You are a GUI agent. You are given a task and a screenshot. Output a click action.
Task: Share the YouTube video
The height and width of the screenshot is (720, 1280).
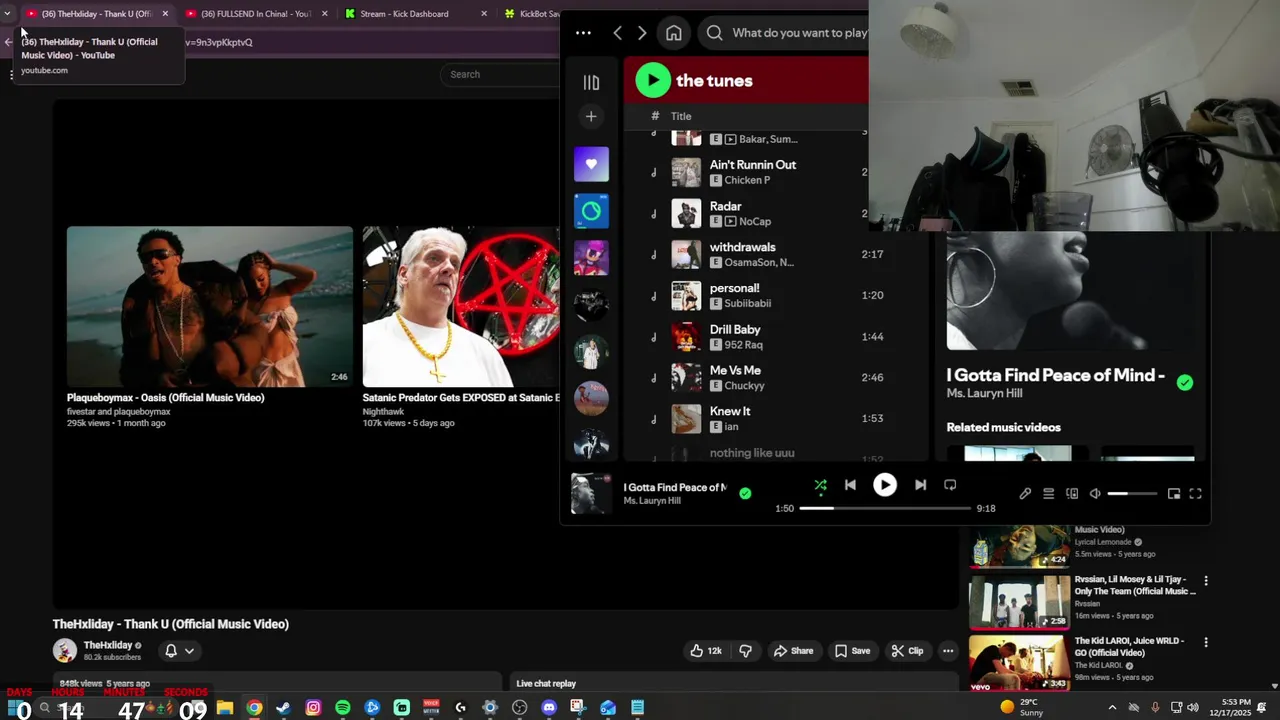pyautogui.click(x=794, y=651)
